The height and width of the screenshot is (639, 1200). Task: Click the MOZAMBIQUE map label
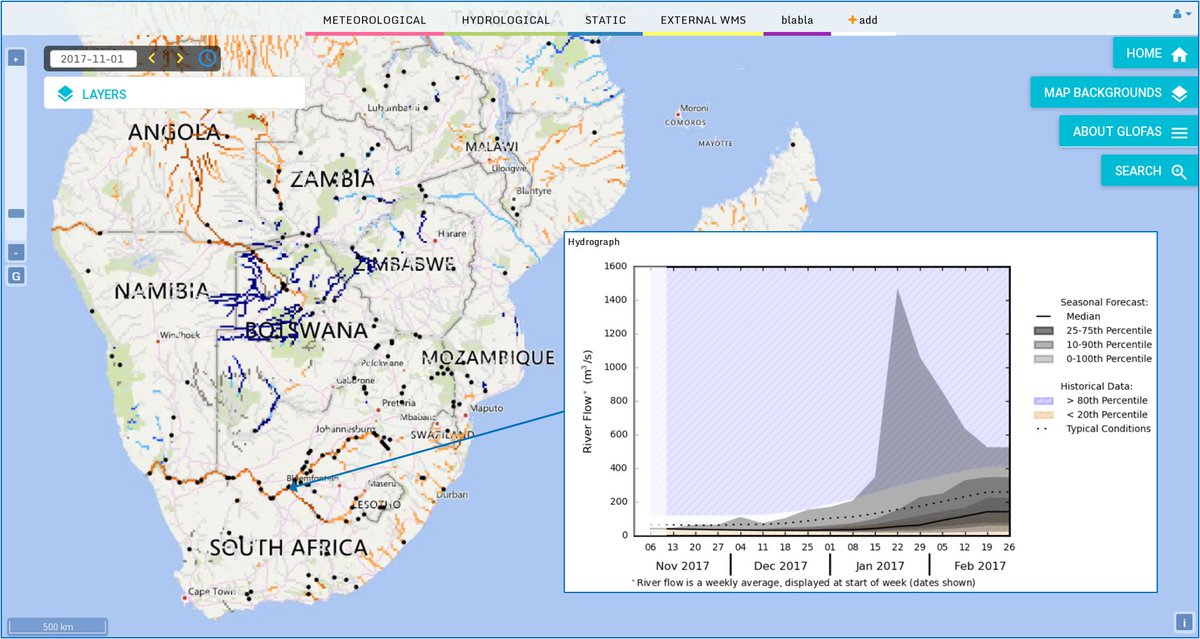(x=488, y=358)
